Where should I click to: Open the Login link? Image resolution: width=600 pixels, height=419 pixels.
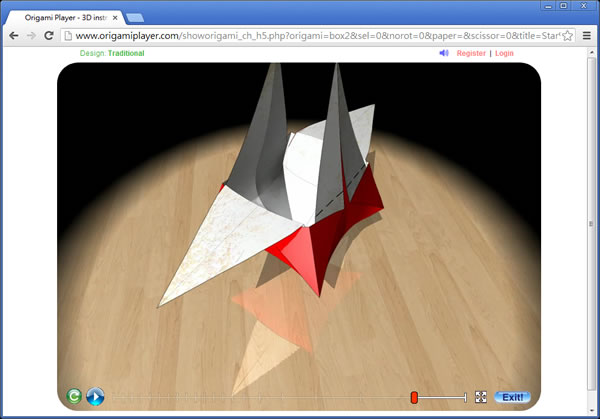tap(504, 53)
